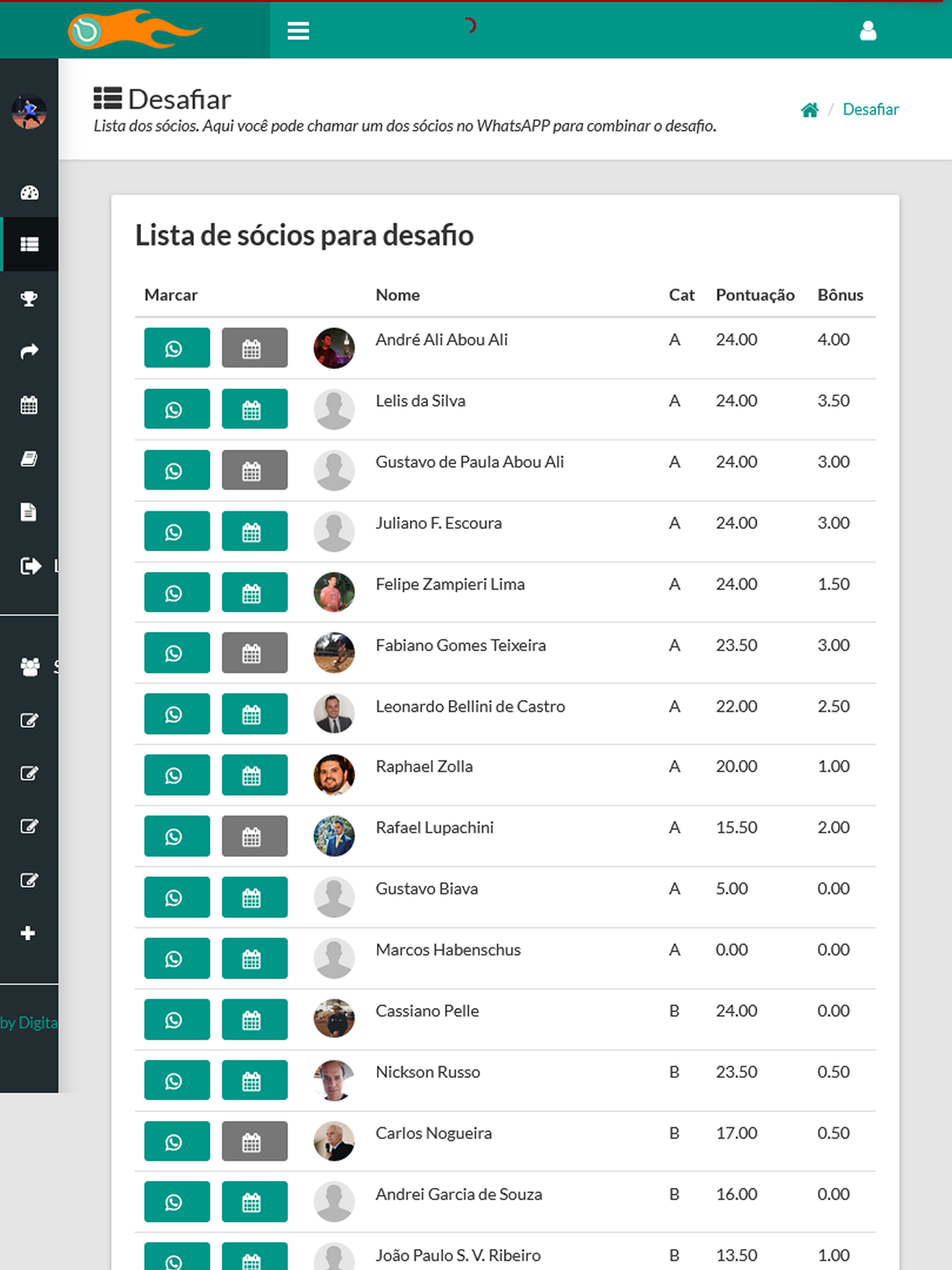Schedule with Andrei Garcia de Souza

255,1202
